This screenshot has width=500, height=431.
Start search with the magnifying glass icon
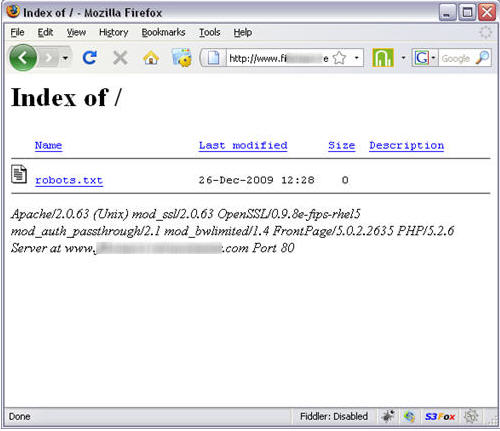coord(482,58)
